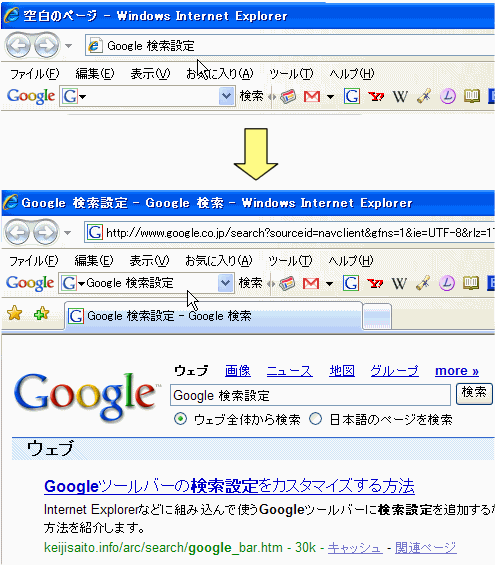This screenshot has height=565, width=495.
Task: Click Google toolbar logo in upper window
Action: [31, 96]
